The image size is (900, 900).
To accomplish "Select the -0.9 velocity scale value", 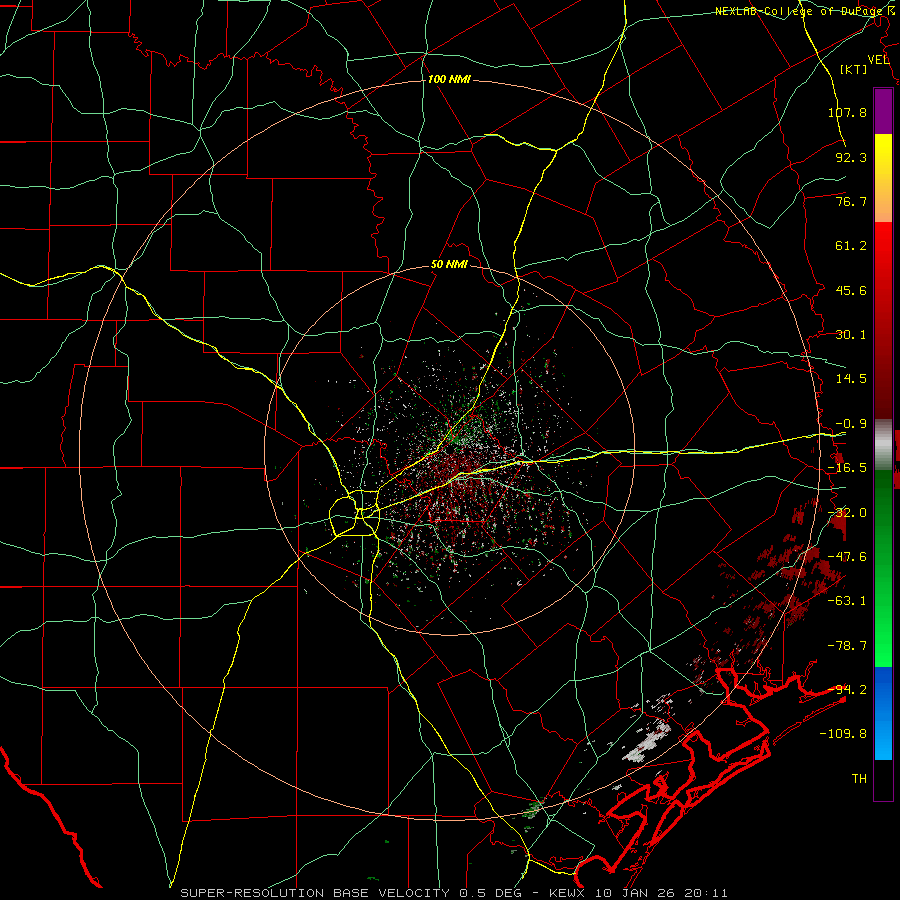I will 851,424.
